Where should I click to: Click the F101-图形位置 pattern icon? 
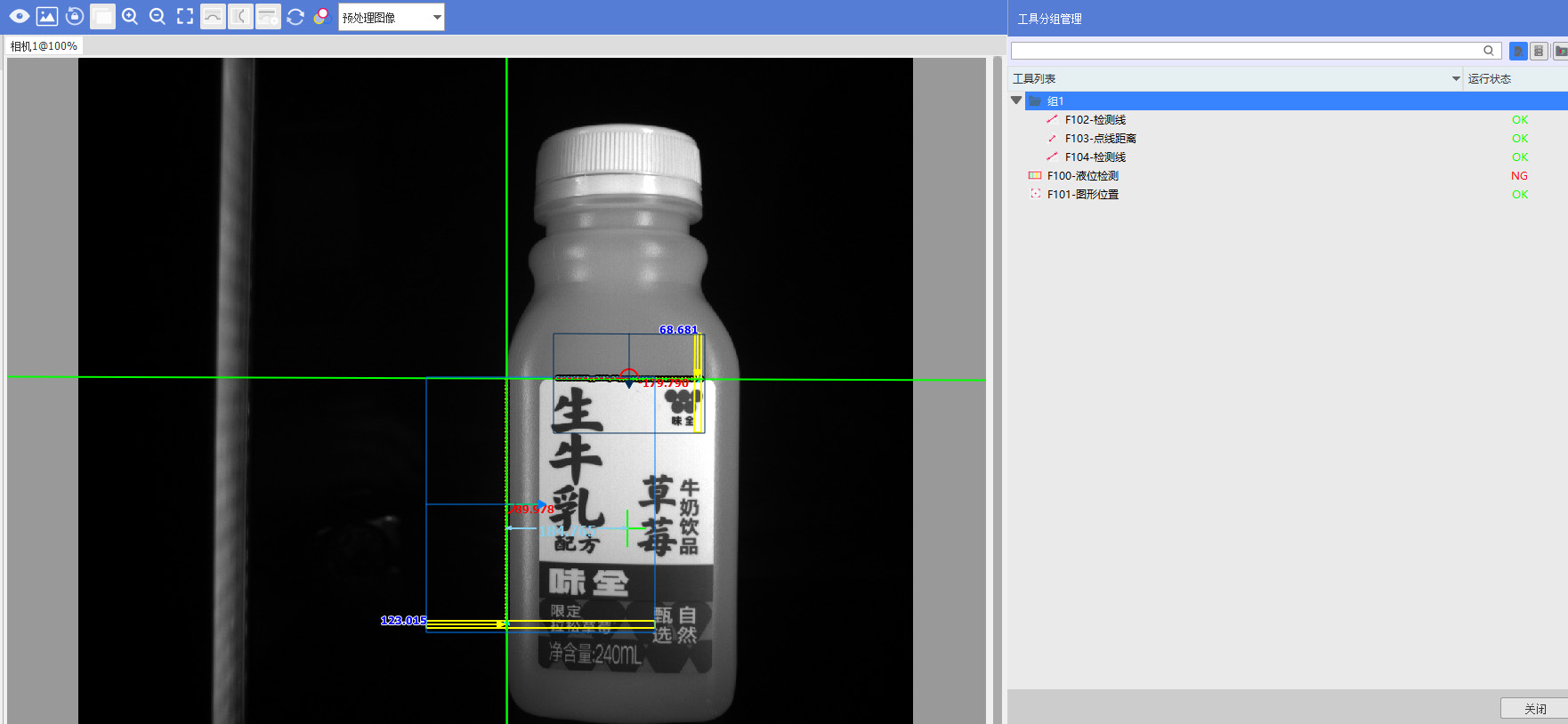pyautogui.click(x=1035, y=194)
